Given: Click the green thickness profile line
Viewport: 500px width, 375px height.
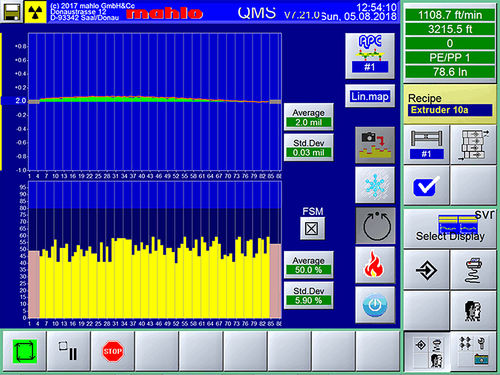Looking at the screenshot, I should click(153, 99).
